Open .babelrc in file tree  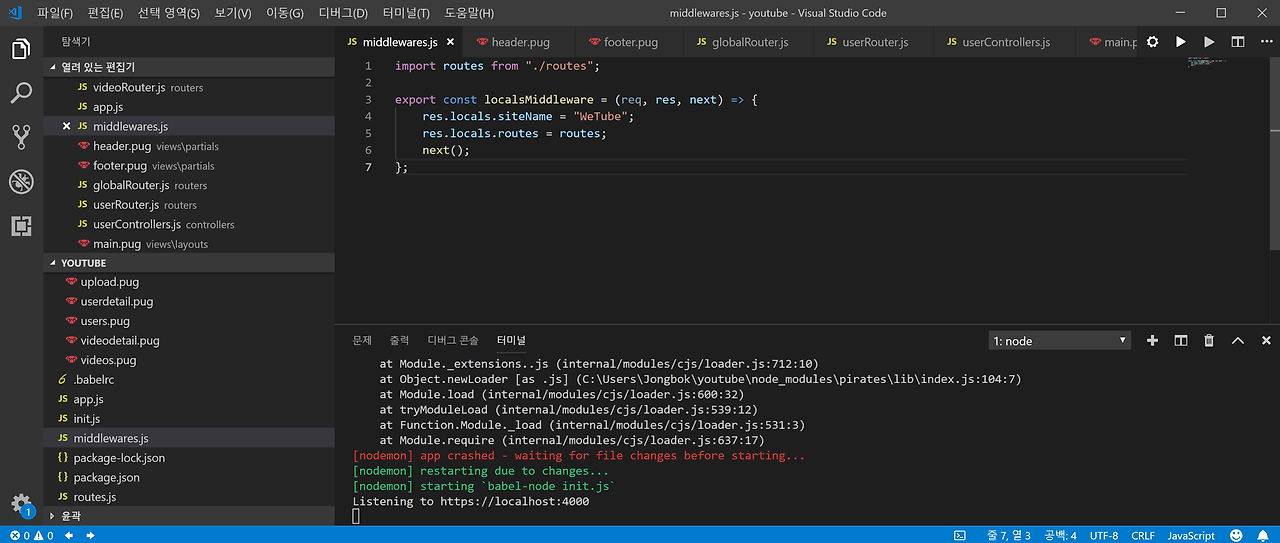(x=189, y=379)
